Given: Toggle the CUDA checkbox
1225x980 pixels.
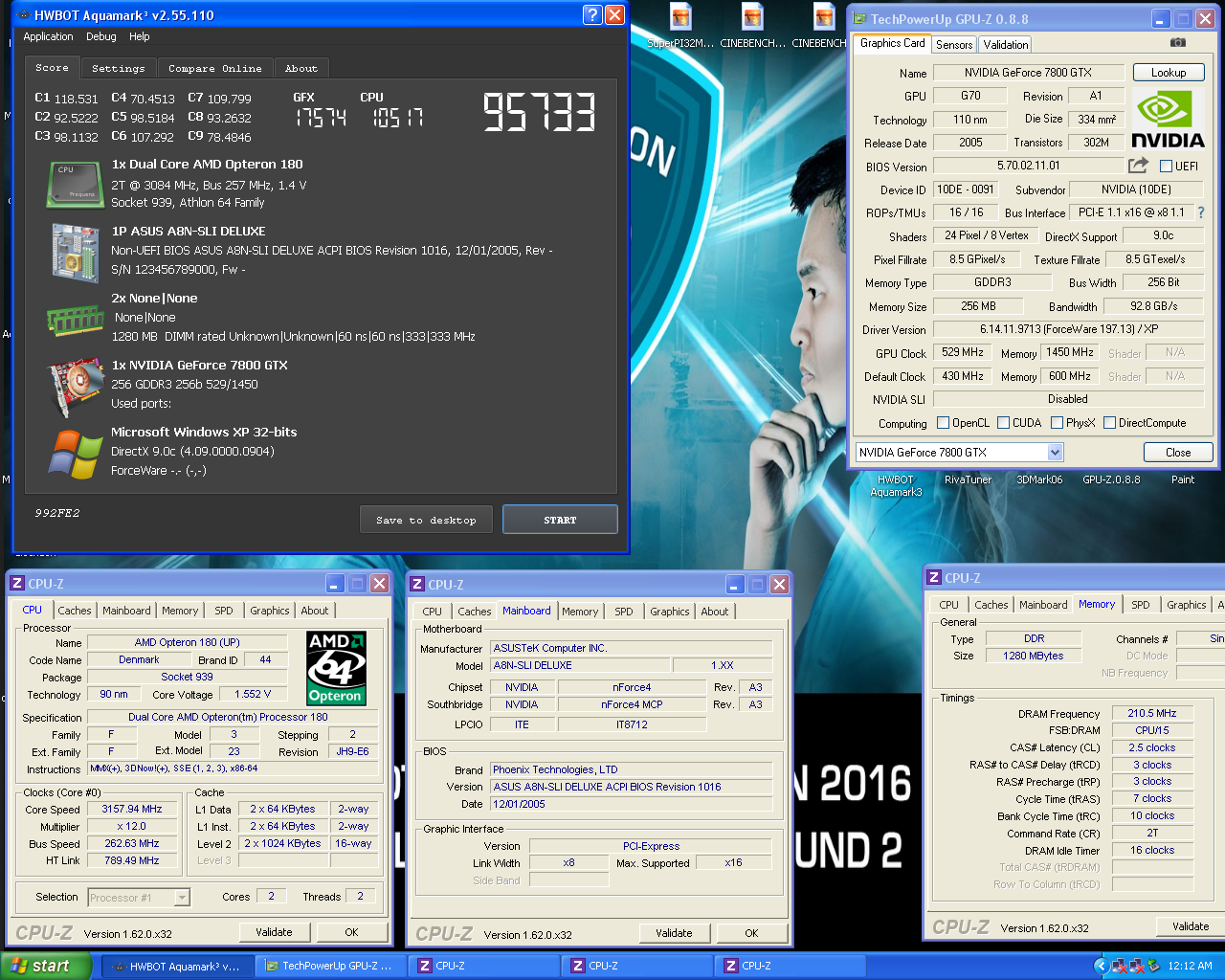Looking at the screenshot, I should pos(1003,422).
